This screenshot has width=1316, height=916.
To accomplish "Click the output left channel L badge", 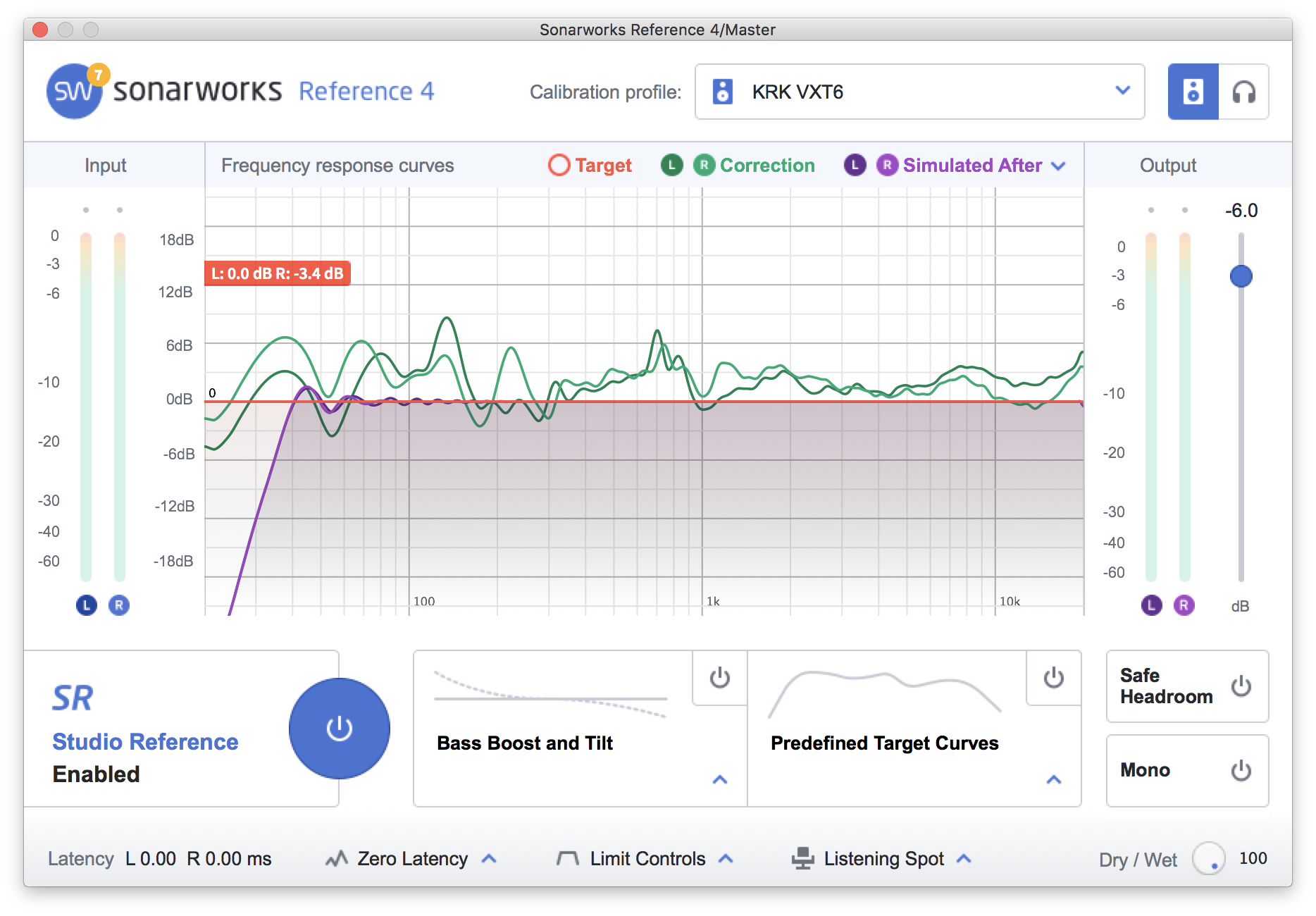I will (x=1151, y=605).
